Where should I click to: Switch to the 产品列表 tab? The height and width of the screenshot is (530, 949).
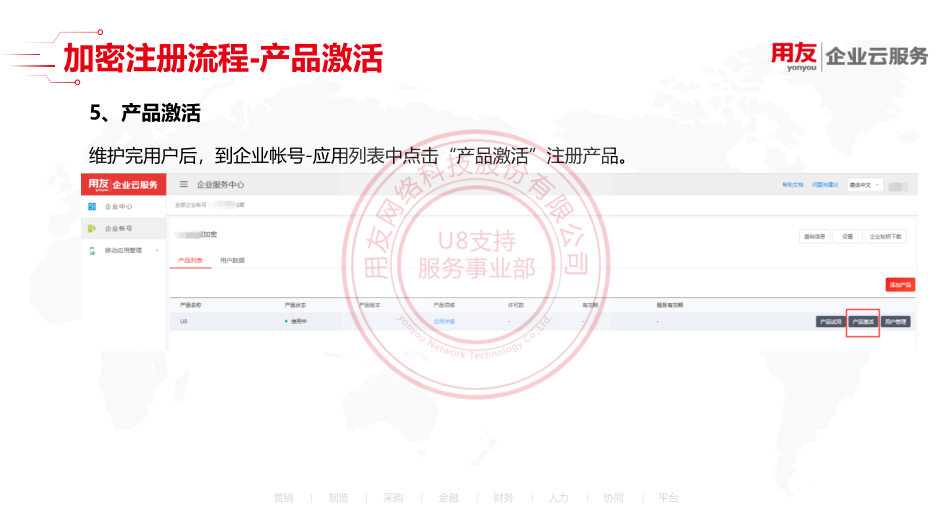point(190,260)
